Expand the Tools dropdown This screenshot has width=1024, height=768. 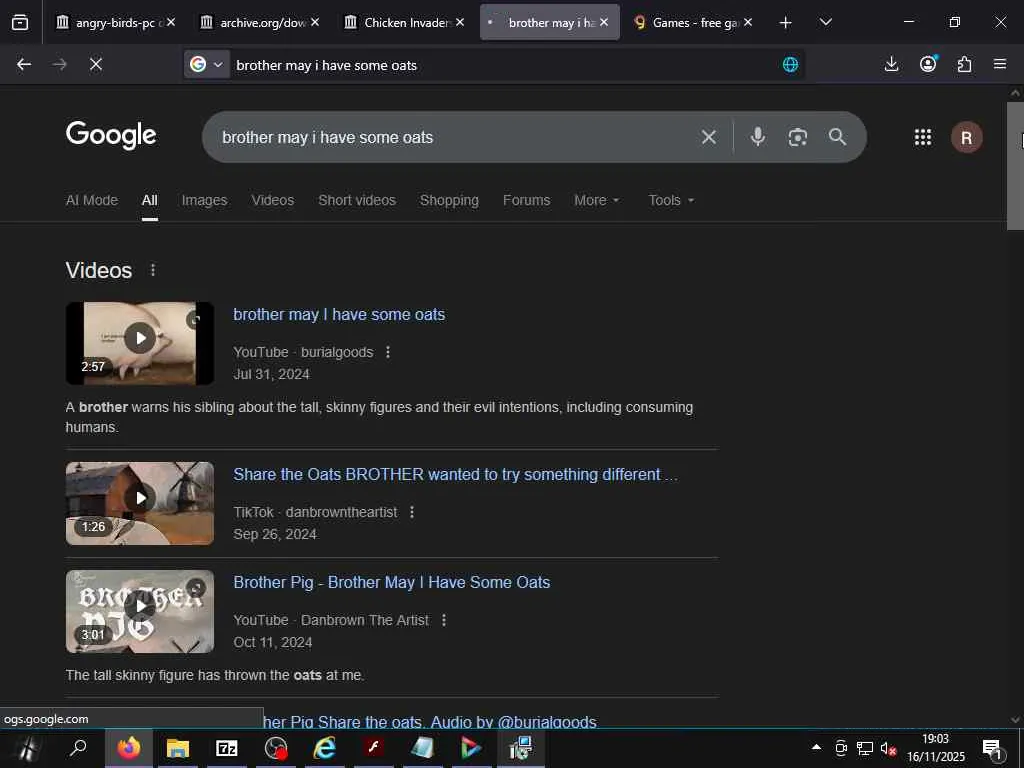(671, 200)
